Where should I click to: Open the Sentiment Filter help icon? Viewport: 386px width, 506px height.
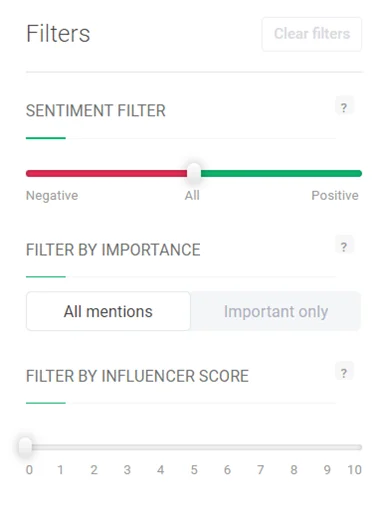coord(344,107)
